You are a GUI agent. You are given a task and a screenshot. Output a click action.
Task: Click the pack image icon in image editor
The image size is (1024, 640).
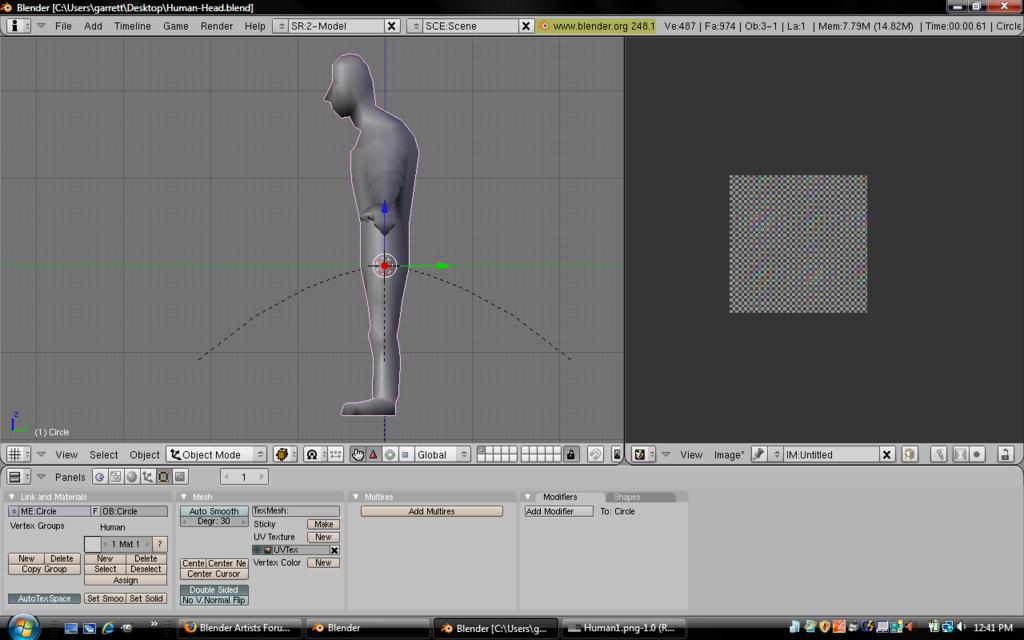(909, 455)
